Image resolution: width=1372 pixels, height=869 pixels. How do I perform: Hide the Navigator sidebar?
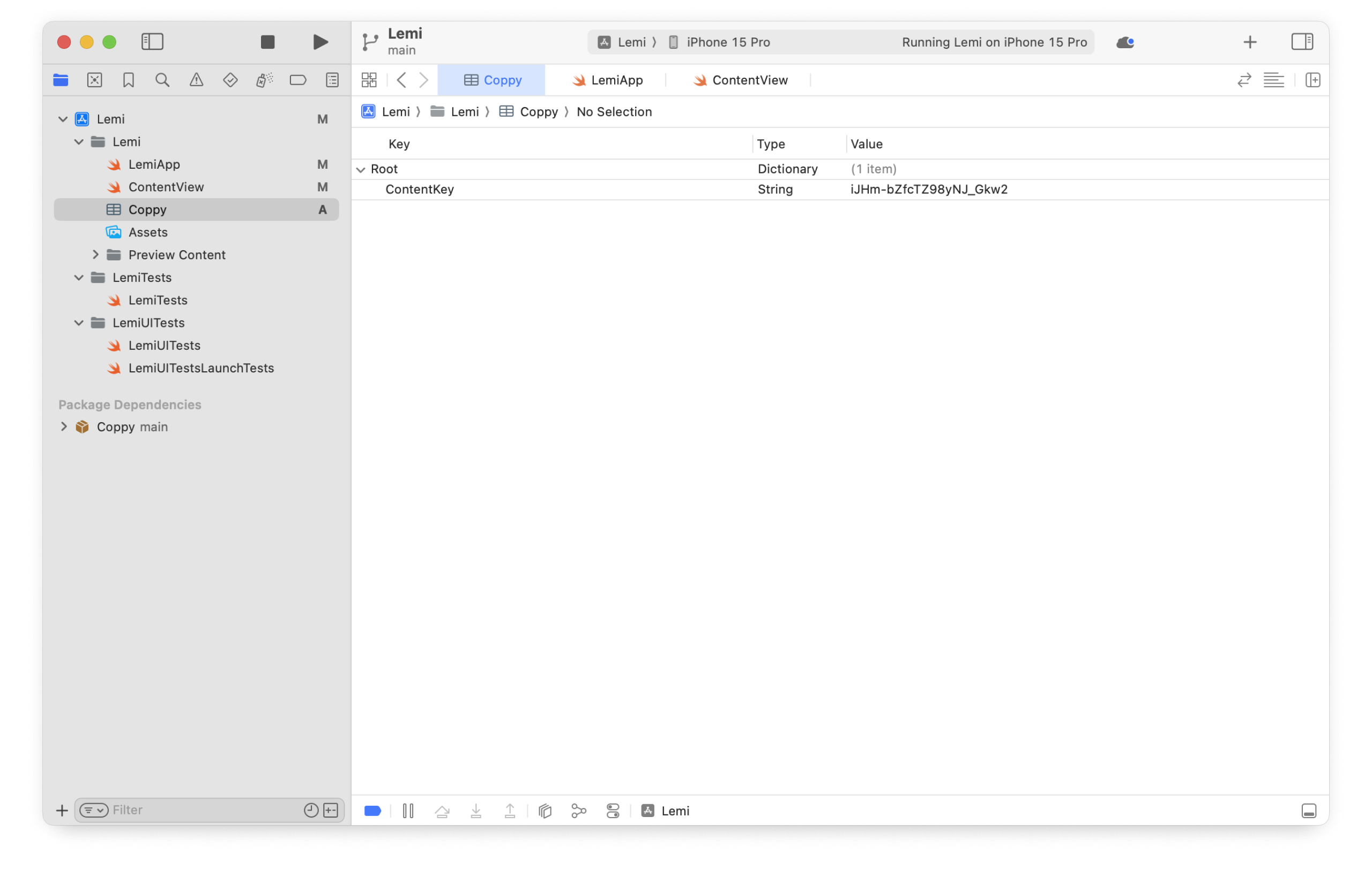[x=152, y=42]
